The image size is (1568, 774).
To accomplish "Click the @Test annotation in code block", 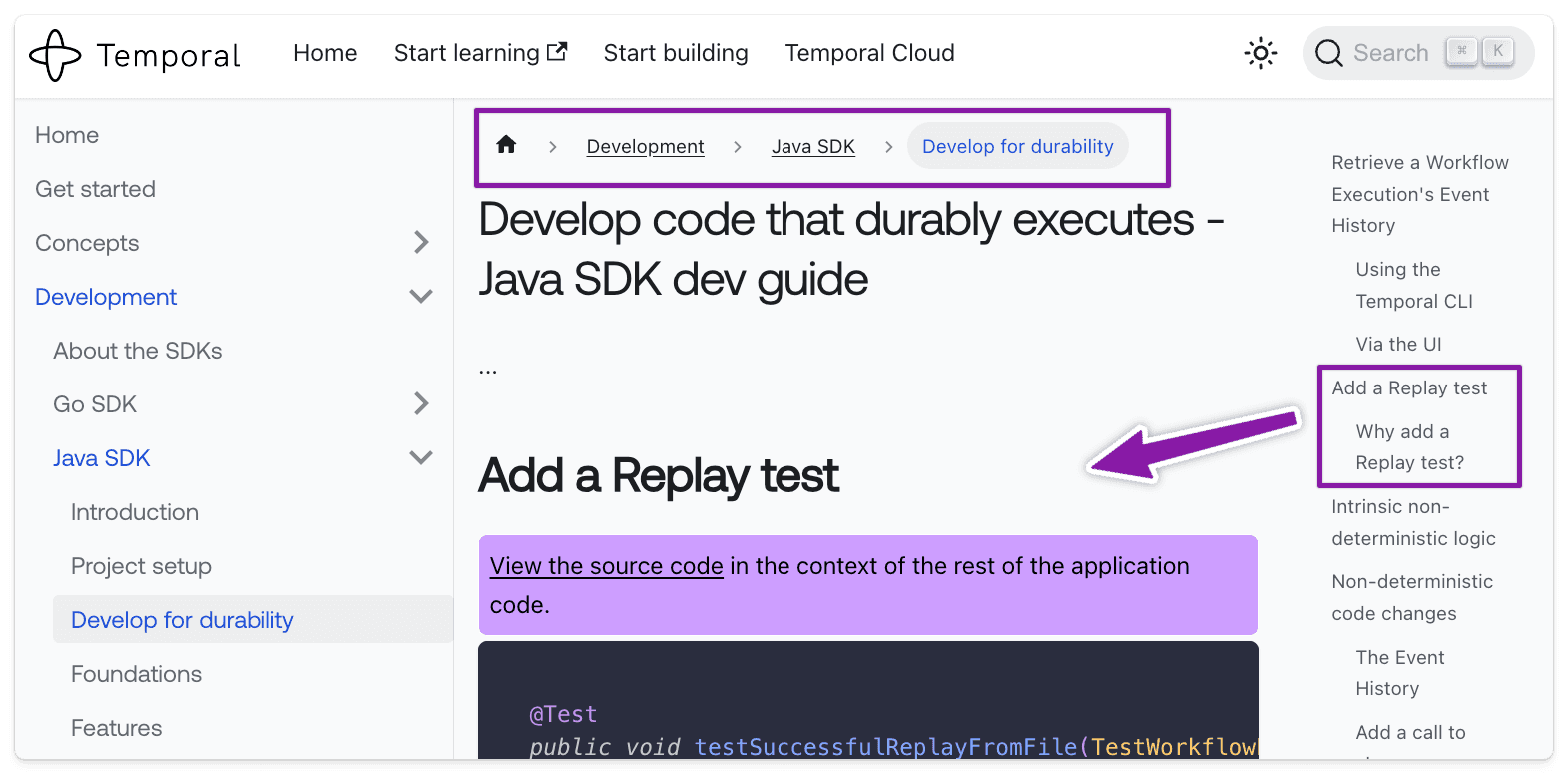I will pos(563,714).
